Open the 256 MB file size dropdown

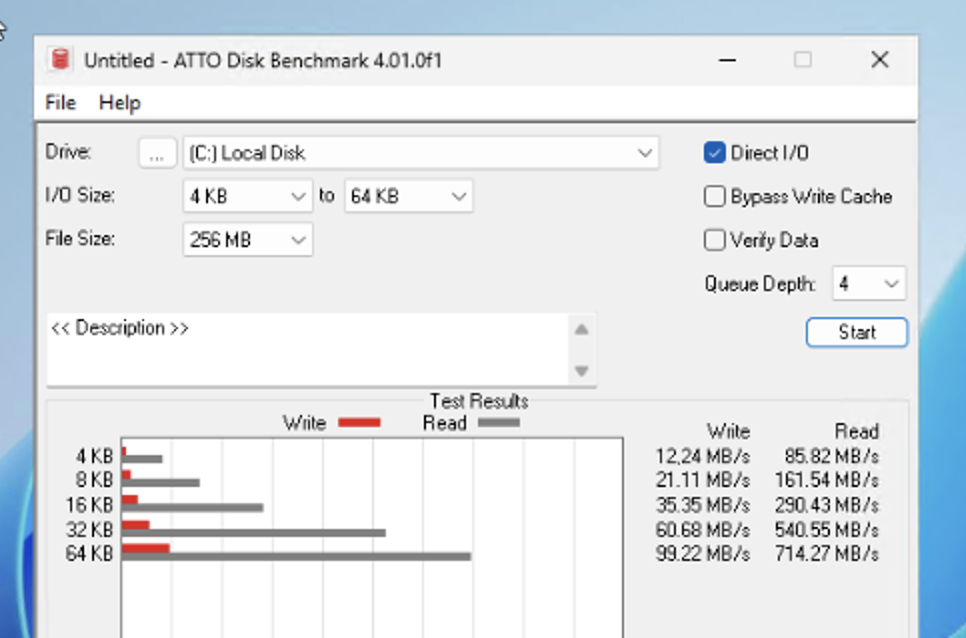(x=248, y=240)
